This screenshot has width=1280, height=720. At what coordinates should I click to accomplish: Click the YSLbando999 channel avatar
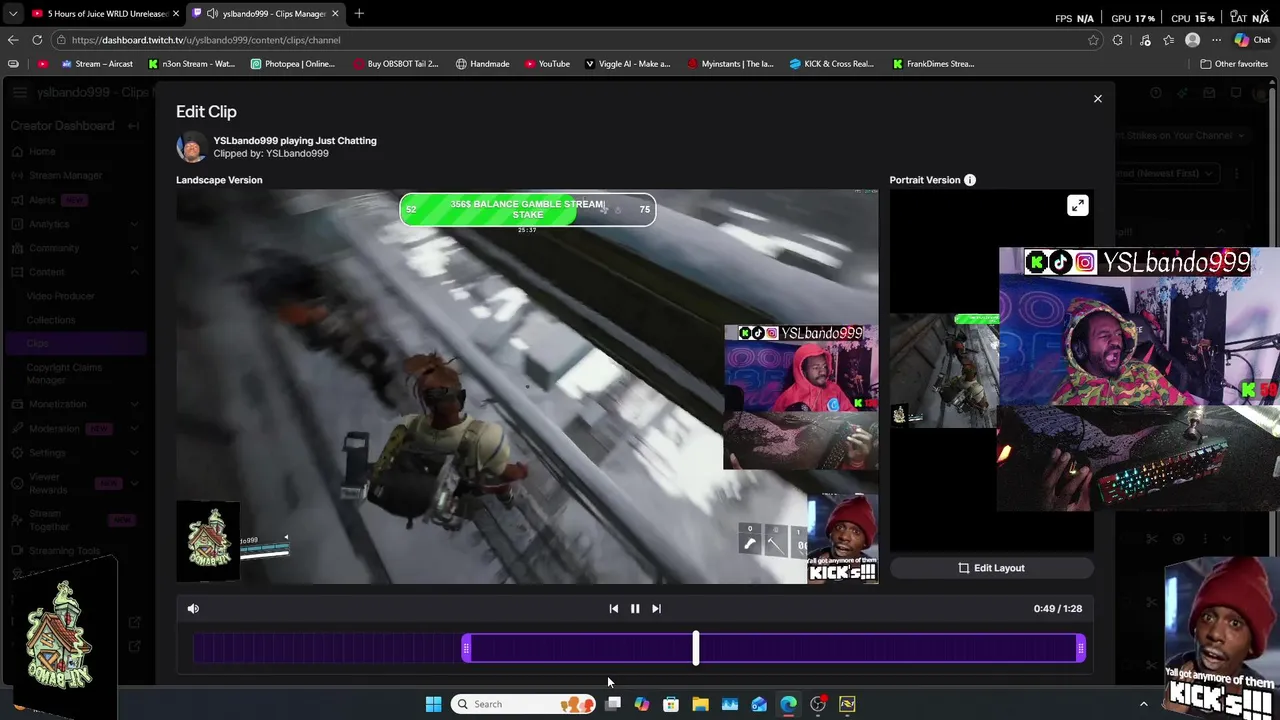click(x=191, y=147)
